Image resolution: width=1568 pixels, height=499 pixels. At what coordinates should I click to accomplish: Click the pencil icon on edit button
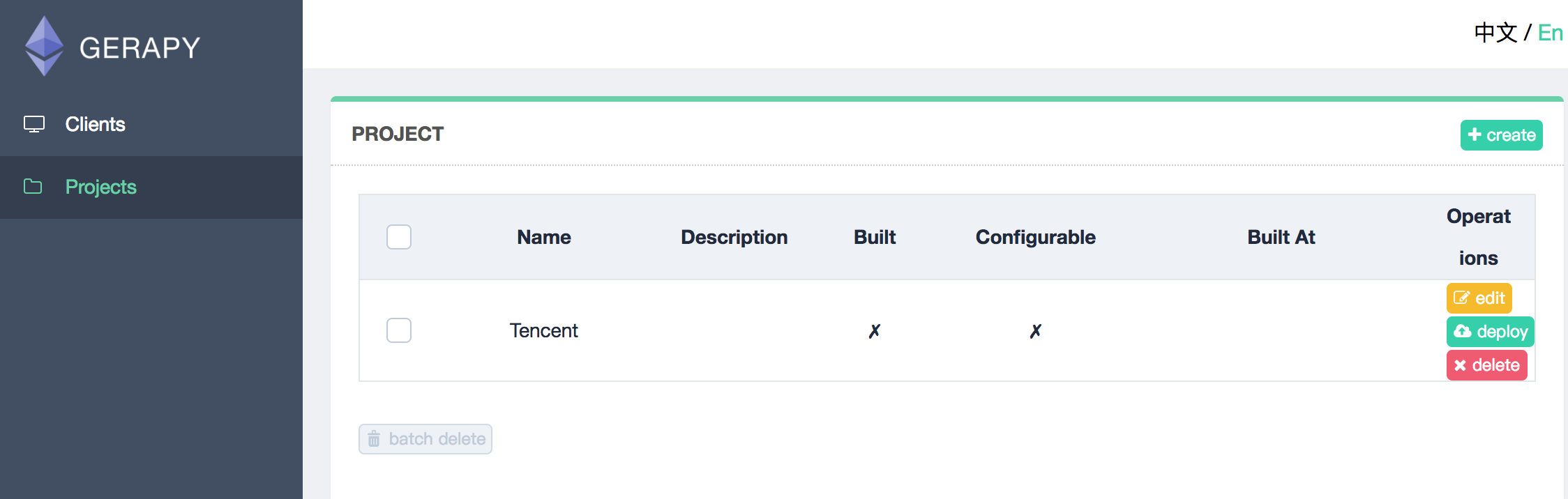click(x=1461, y=298)
